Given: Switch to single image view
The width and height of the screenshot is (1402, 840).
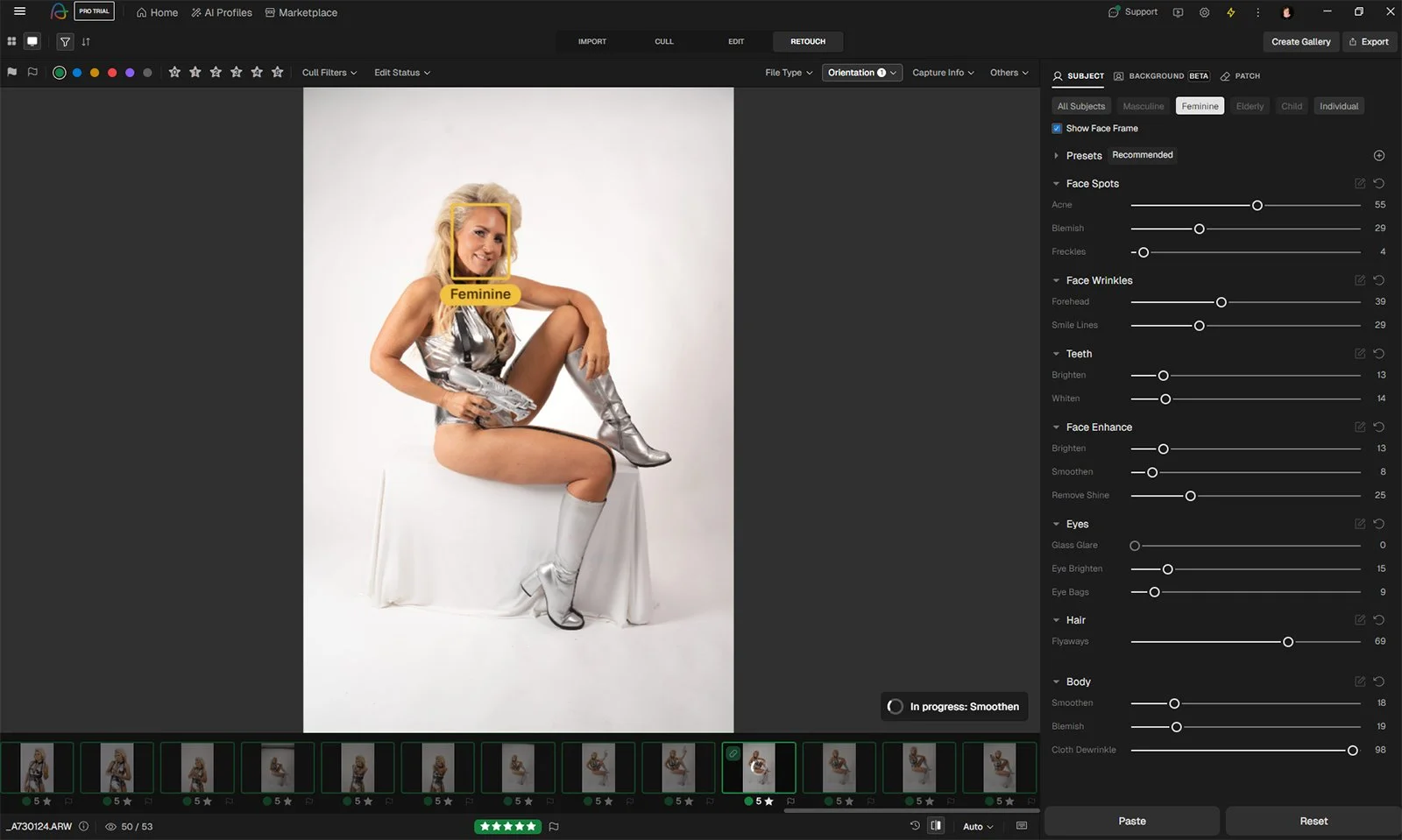Looking at the screenshot, I should coord(32,41).
